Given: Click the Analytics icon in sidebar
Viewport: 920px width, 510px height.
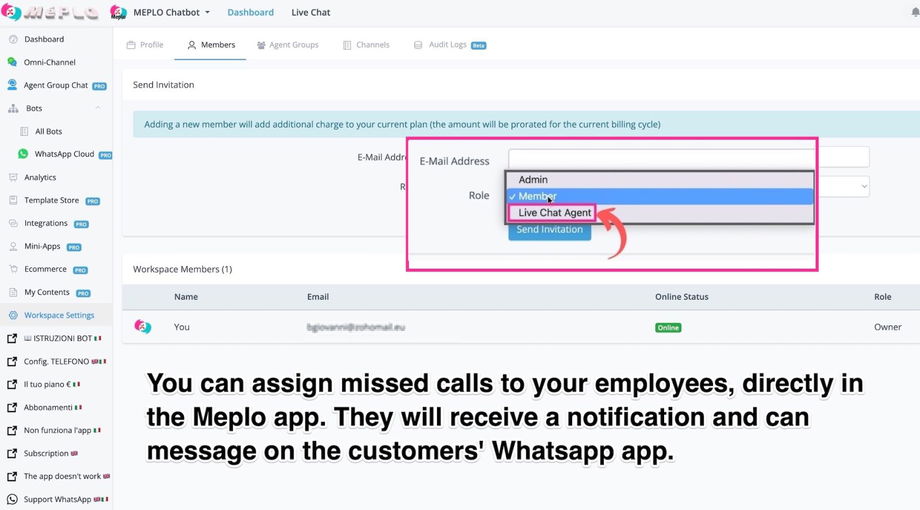Looking at the screenshot, I should 13,177.
